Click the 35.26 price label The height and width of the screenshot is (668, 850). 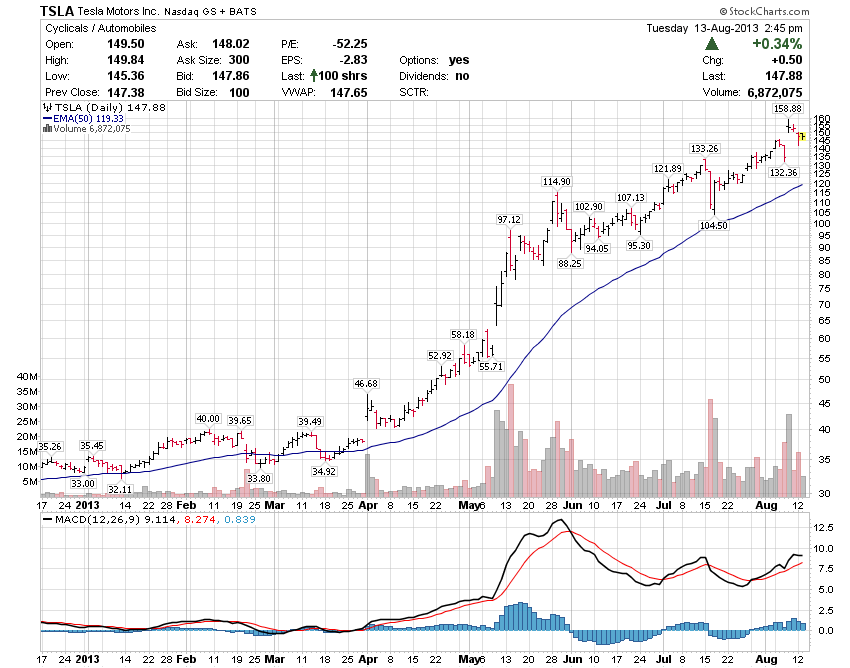coord(50,447)
